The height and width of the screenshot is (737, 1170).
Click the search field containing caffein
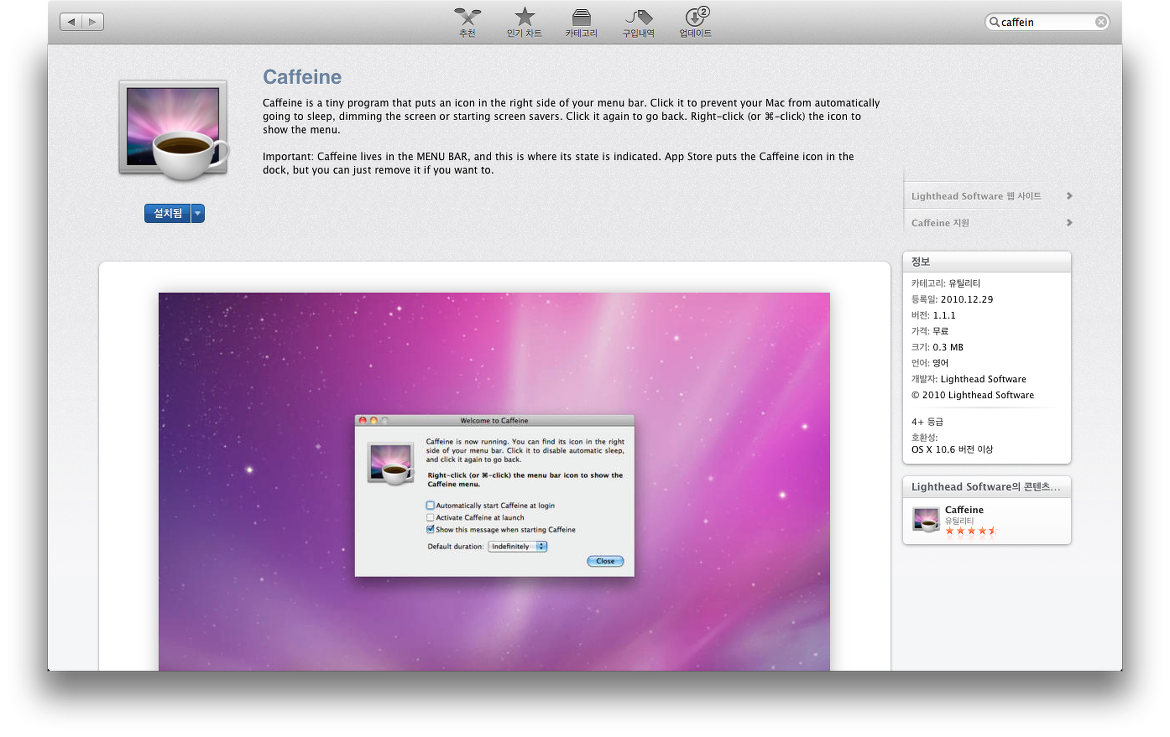click(x=1047, y=22)
